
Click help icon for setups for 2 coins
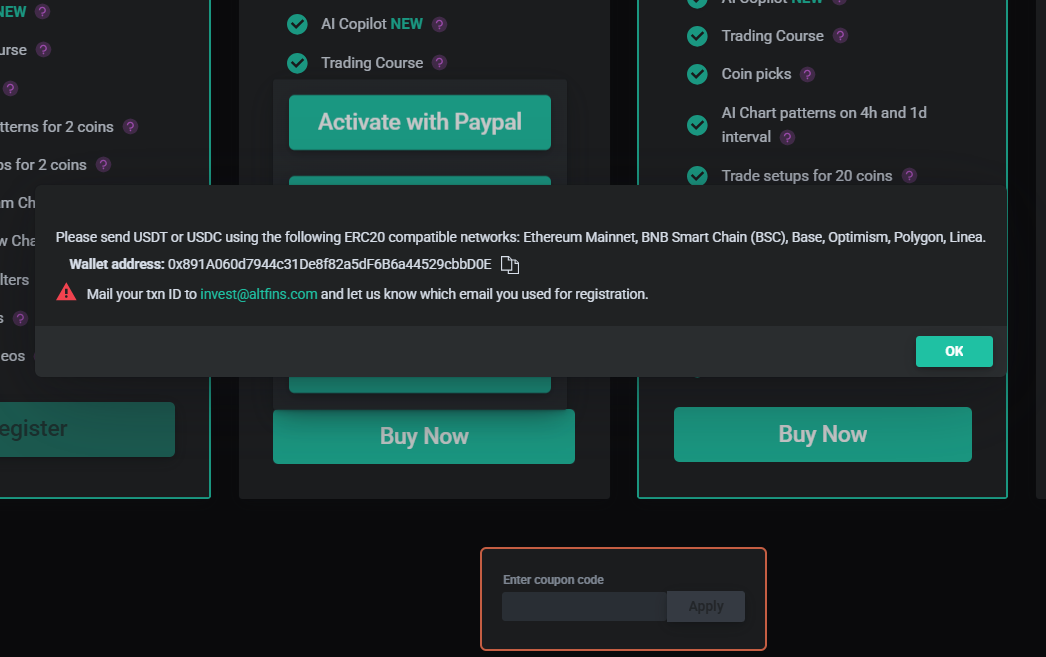(103, 164)
